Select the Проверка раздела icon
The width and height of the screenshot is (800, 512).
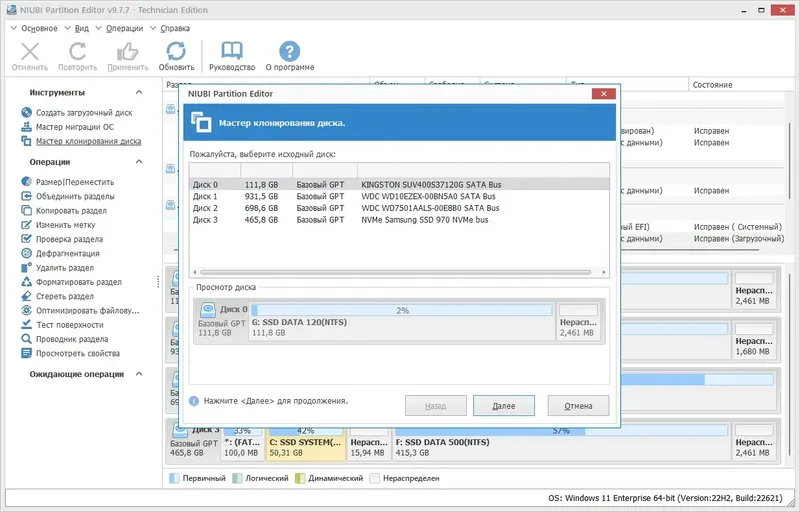(x=27, y=239)
